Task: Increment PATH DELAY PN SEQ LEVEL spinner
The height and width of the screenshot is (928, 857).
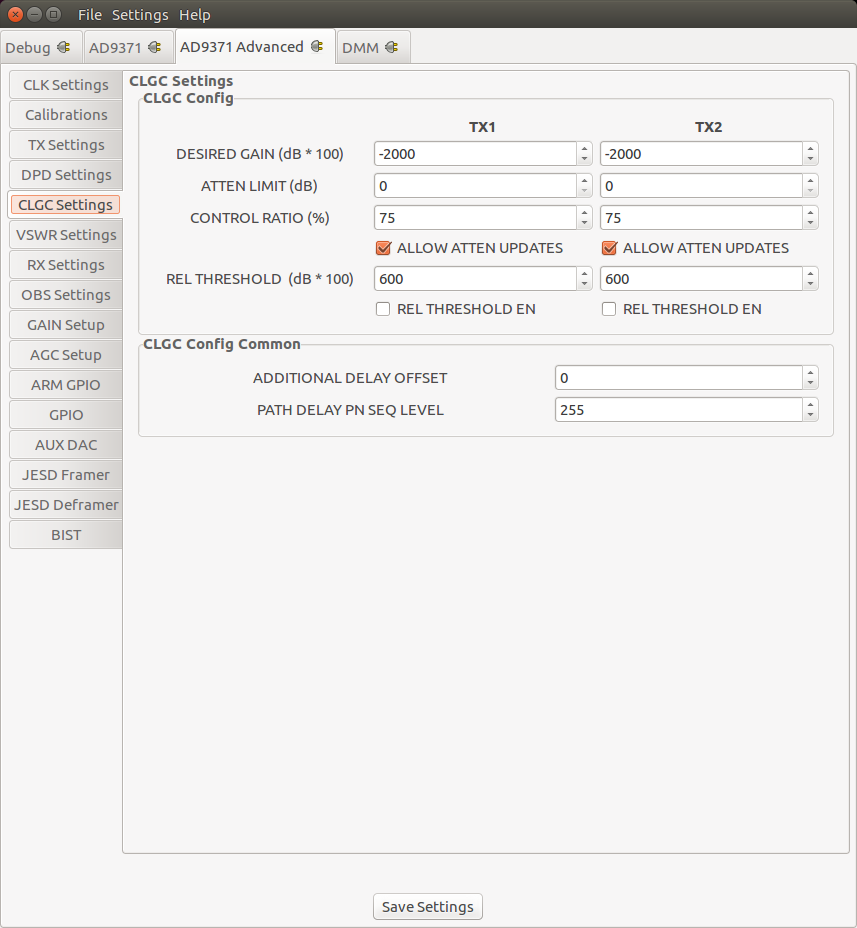Action: pos(810,405)
